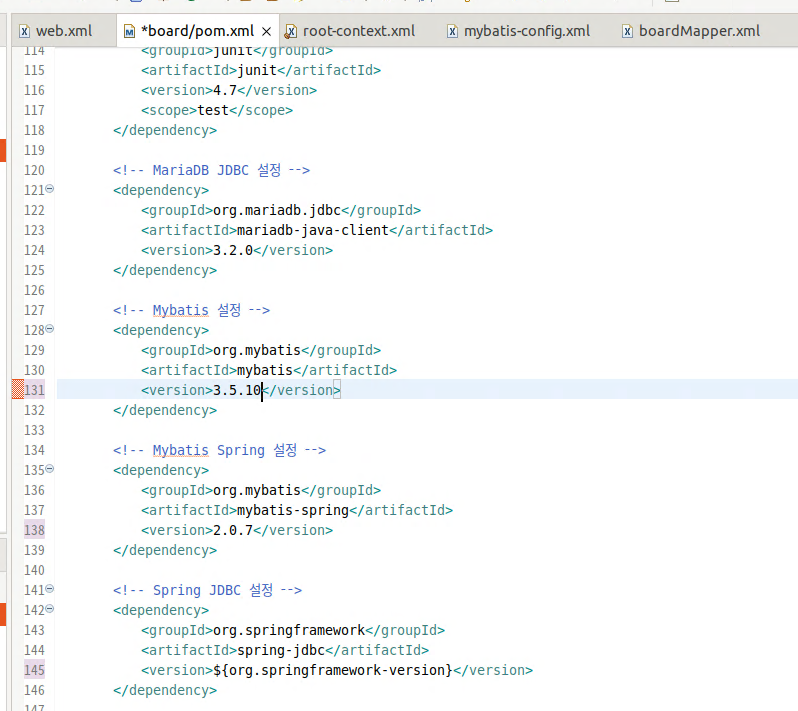Viewport: 798px width, 711px height.
Task: Click the version 2.0.7 value
Action: coord(233,530)
